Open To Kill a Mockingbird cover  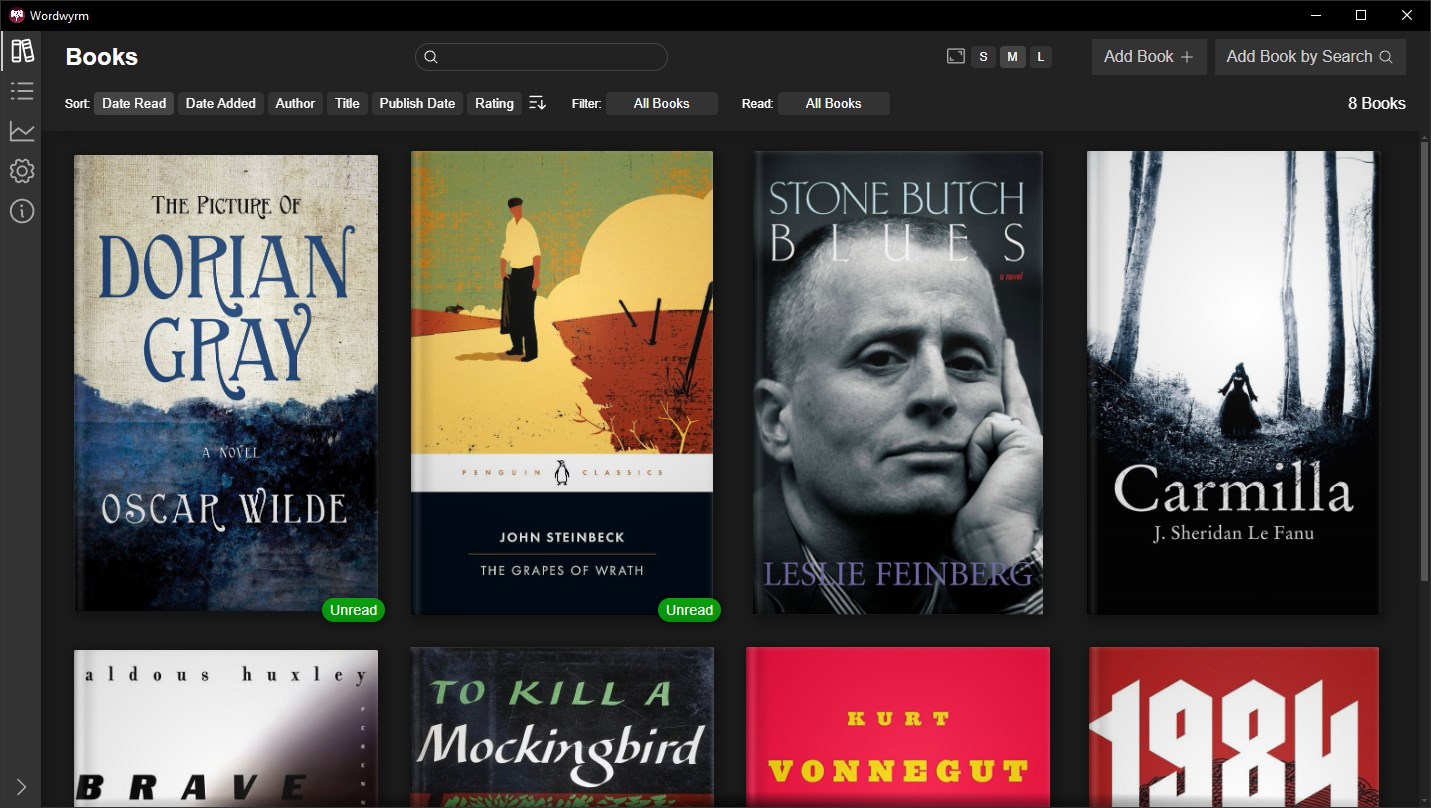coord(562,727)
